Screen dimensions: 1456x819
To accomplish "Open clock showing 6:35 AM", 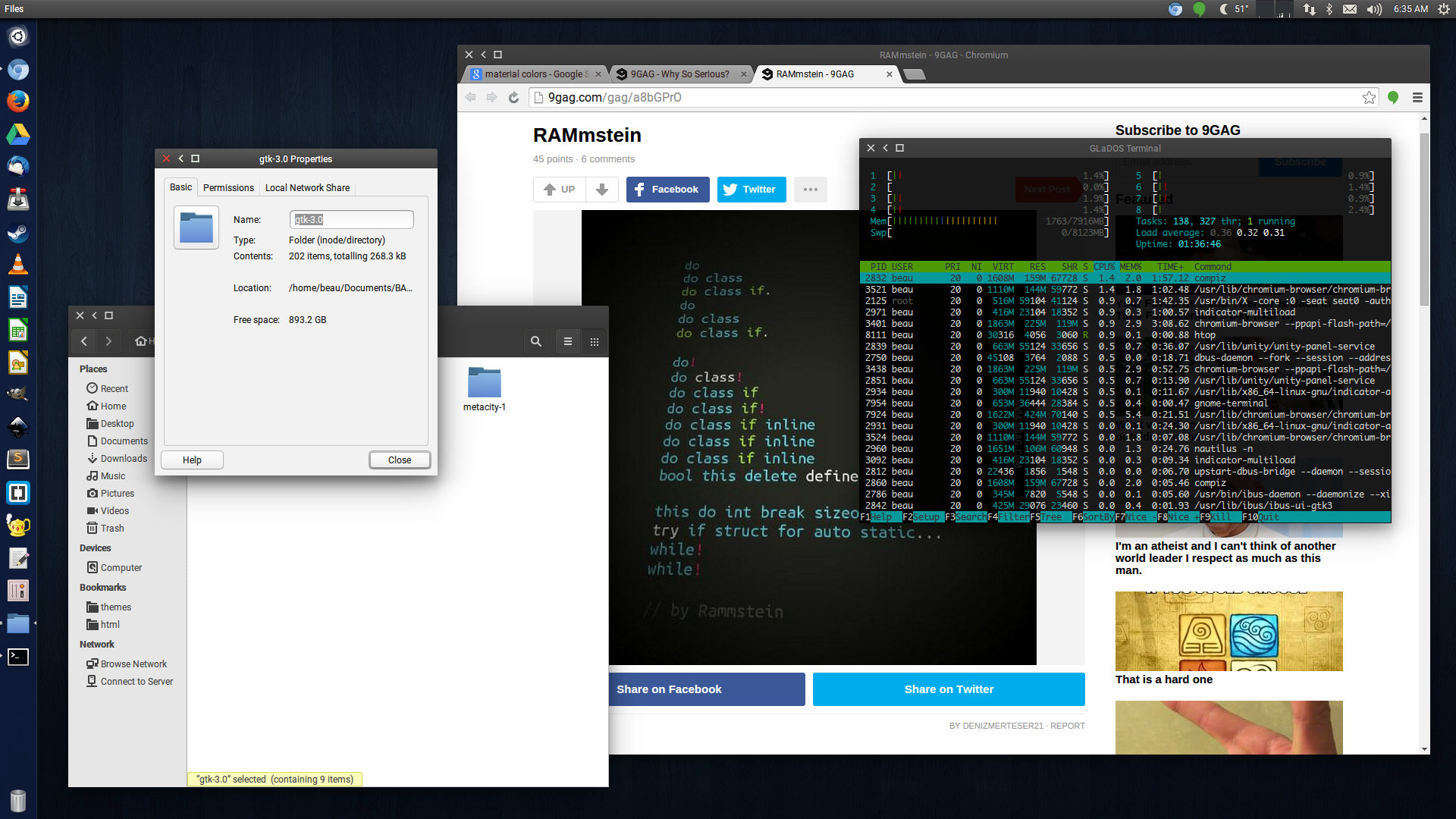I will point(1410,9).
